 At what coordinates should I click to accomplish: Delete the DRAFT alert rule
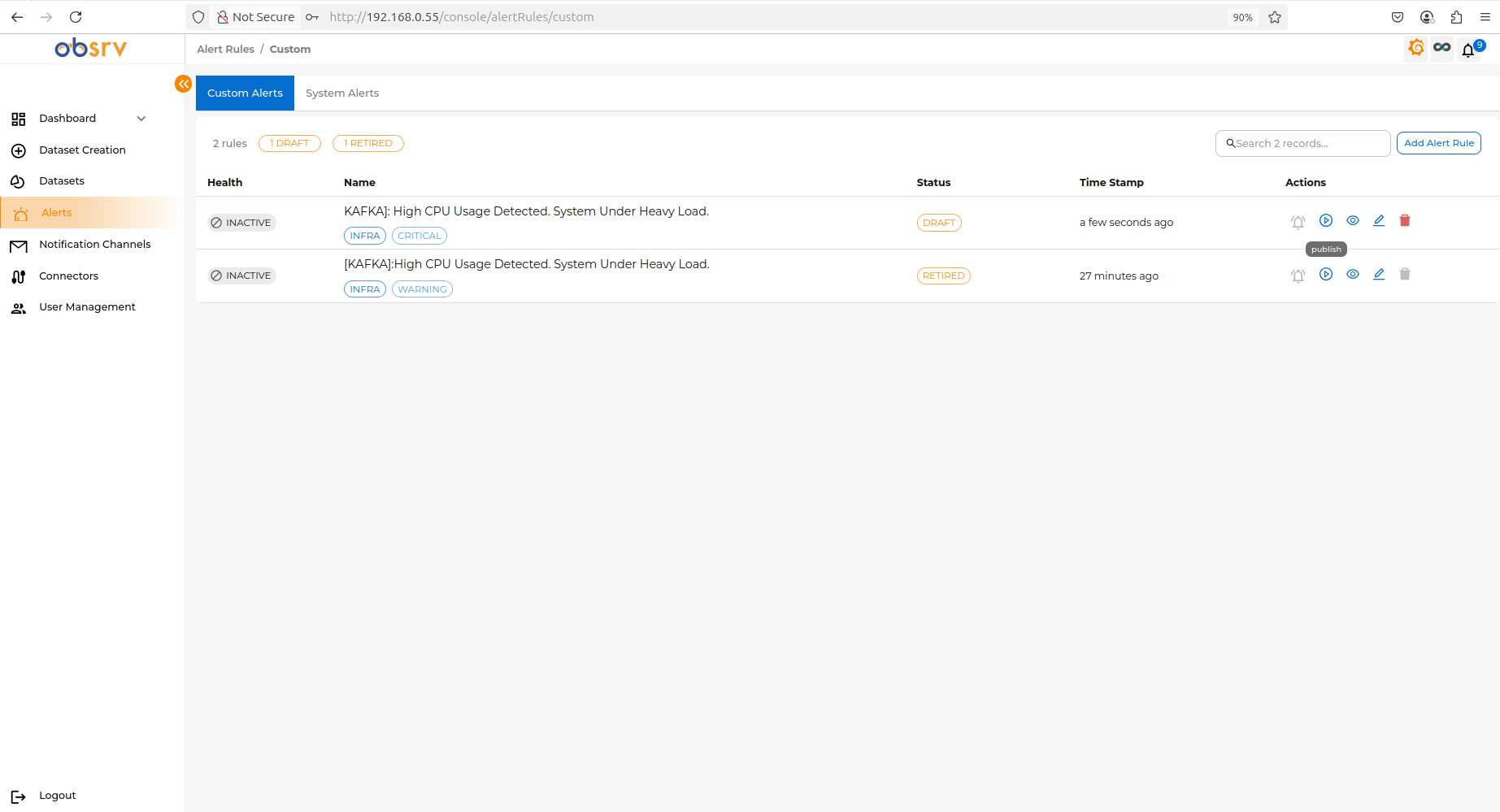pyautogui.click(x=1405, y=220)
